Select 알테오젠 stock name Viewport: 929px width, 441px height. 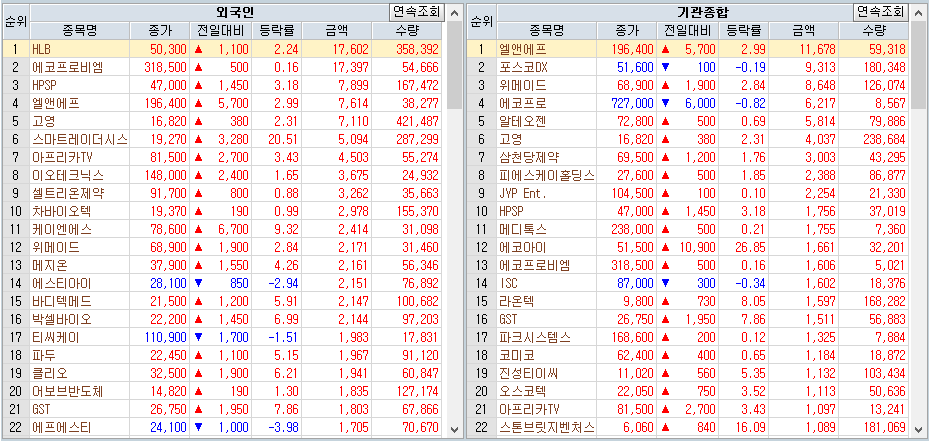click(523, 122)
